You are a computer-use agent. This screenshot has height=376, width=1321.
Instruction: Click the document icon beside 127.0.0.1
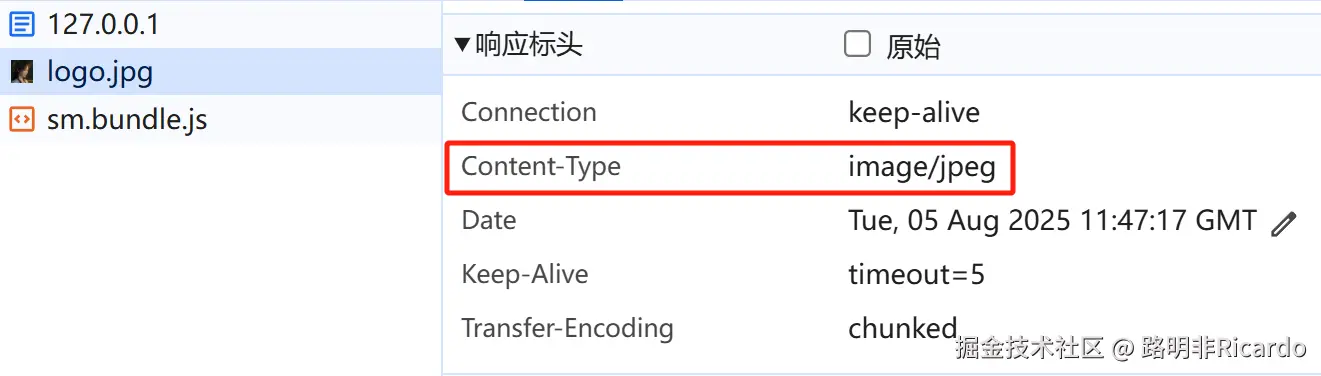click(x=21, y=24)
